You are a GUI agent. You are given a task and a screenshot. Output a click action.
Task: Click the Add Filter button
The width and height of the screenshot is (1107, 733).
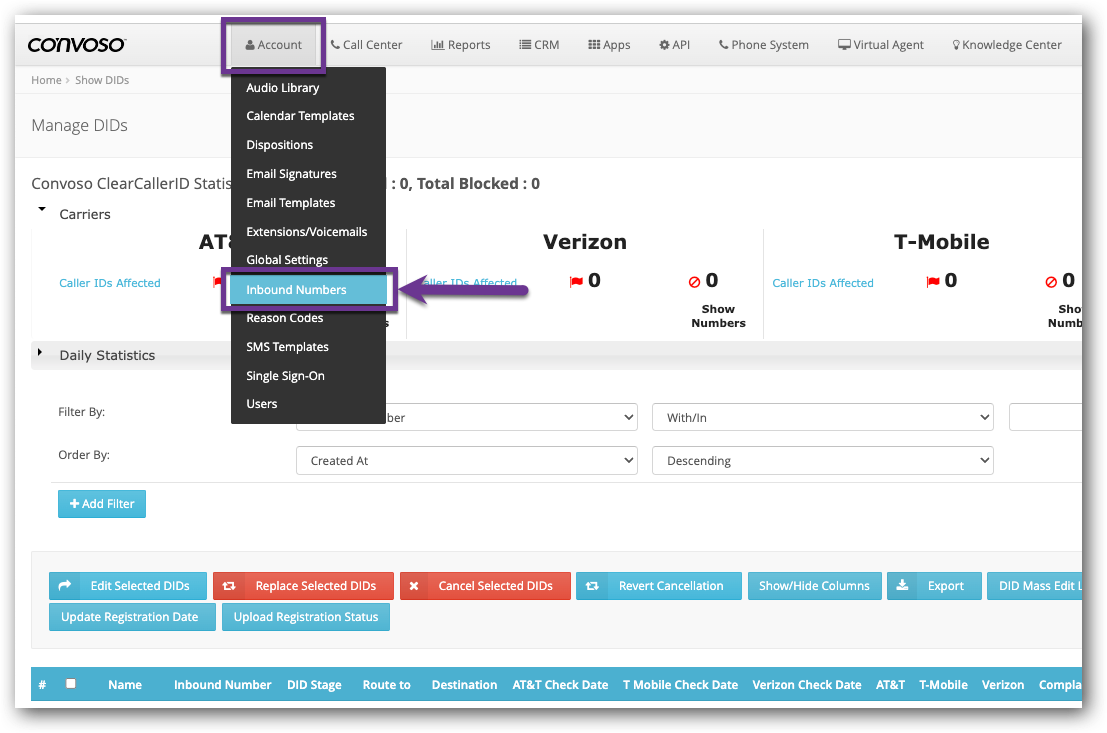(x=102, y=503)
